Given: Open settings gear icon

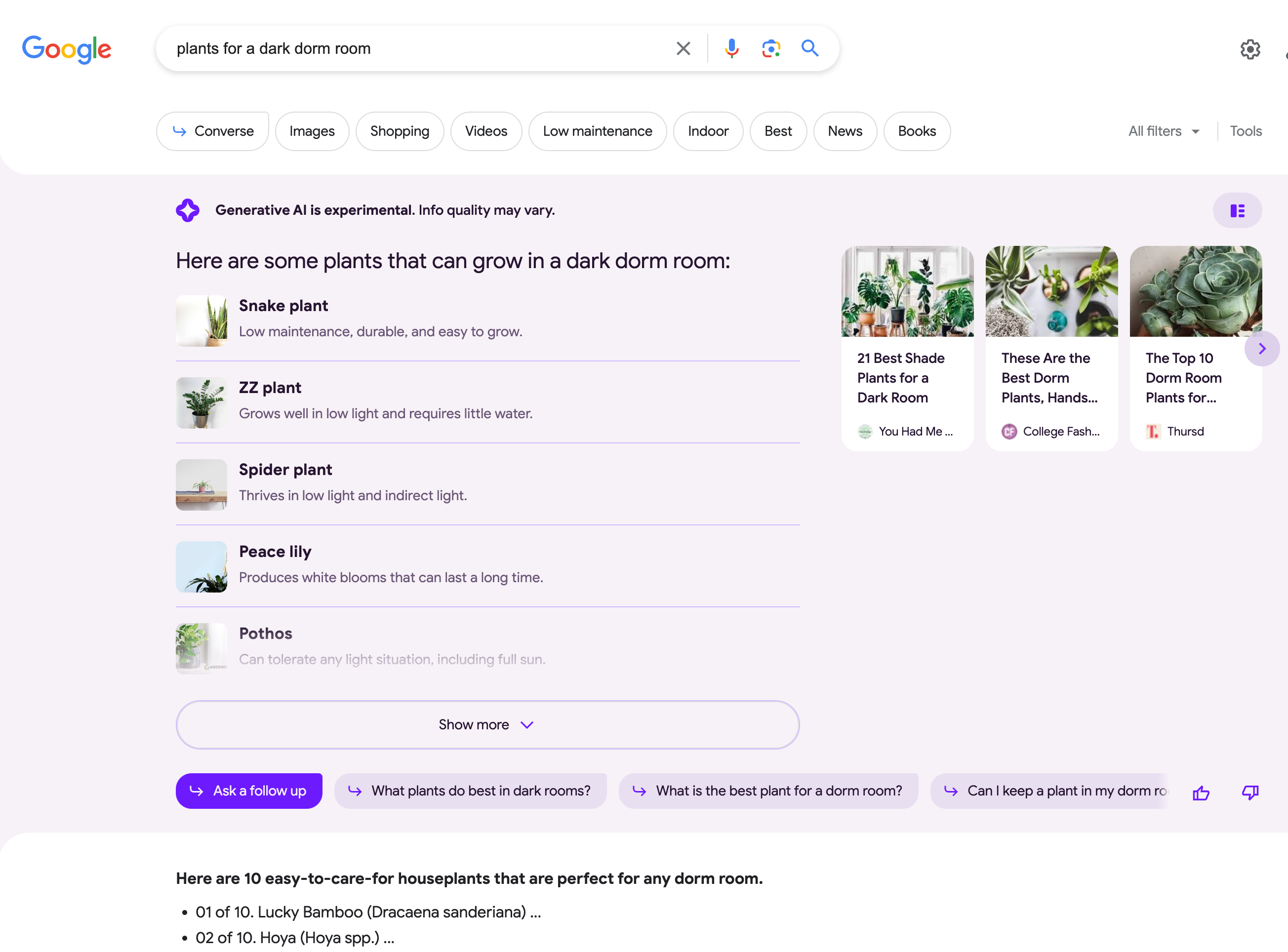Looking at the screenshot, I should pyautogui.click(x=1249, y=49).
